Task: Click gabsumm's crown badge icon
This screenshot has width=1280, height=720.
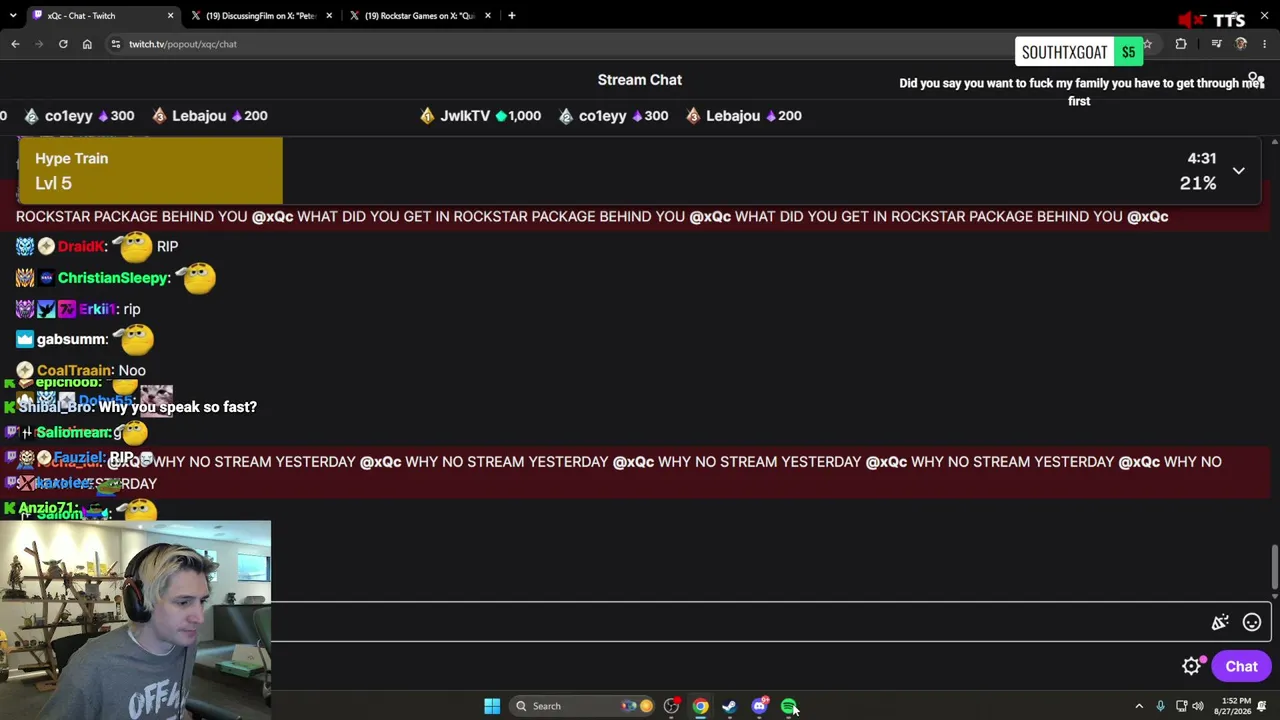Action: pyautogui.click(x=25, y=340)
